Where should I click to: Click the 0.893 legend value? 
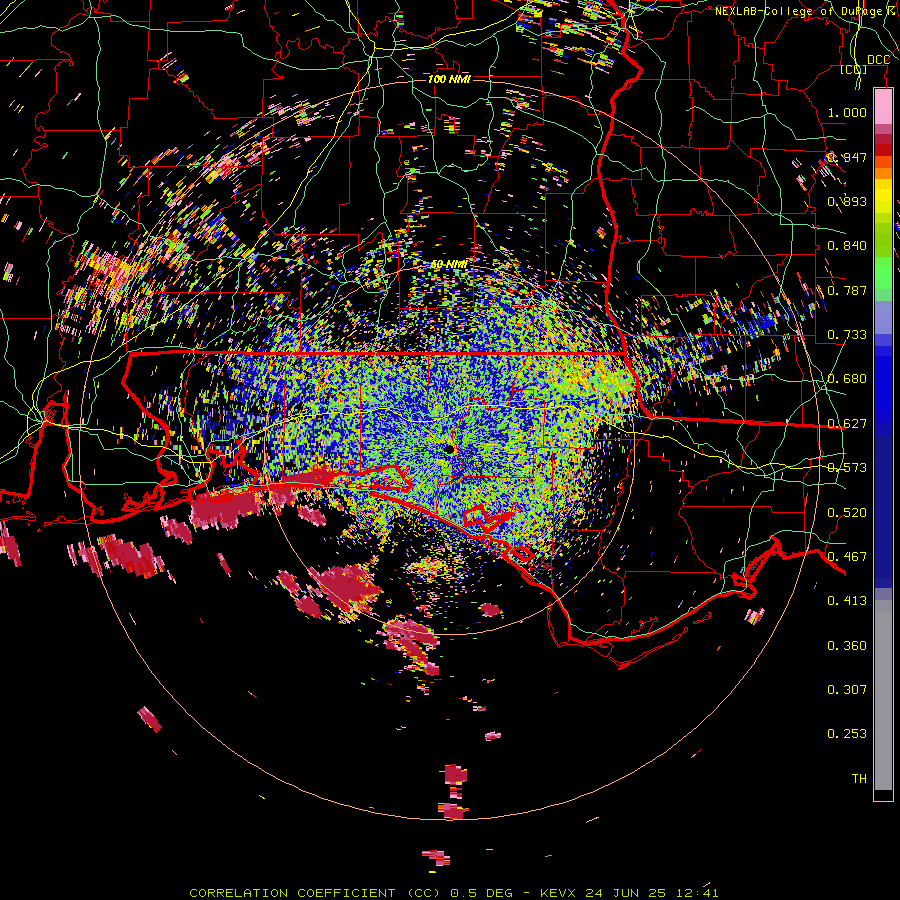847,201
